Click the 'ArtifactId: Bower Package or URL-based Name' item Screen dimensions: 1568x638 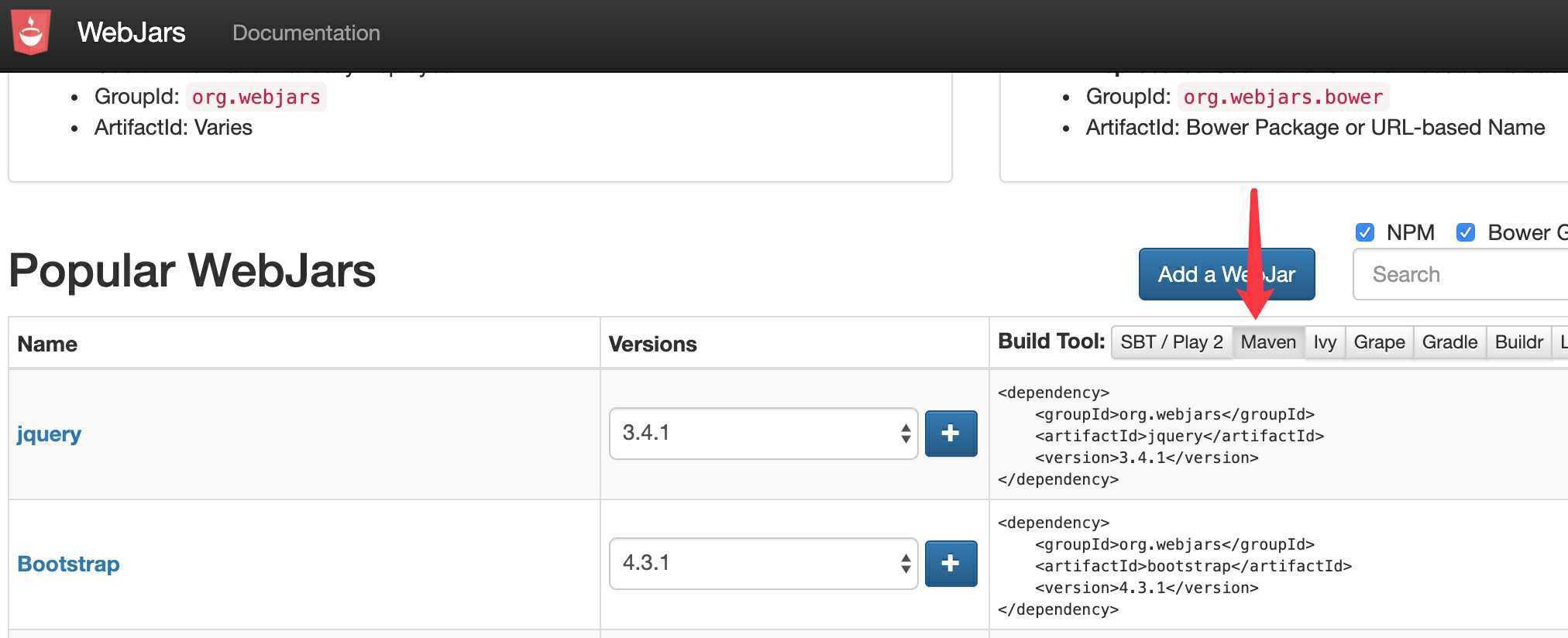tap(1315, 127)
